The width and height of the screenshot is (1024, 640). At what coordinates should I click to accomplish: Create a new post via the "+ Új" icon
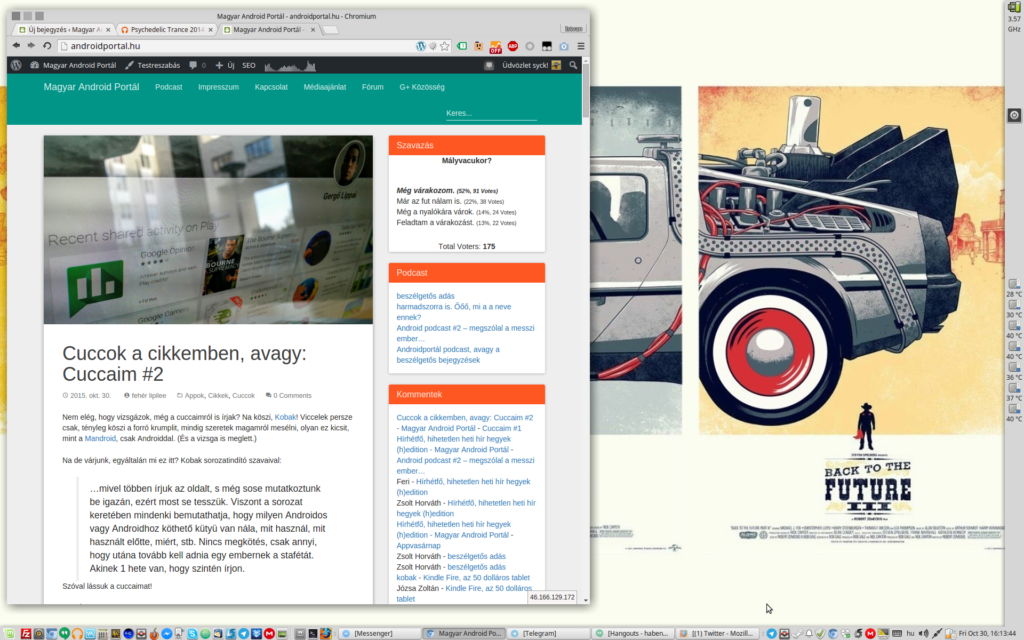tap(224, 65)
